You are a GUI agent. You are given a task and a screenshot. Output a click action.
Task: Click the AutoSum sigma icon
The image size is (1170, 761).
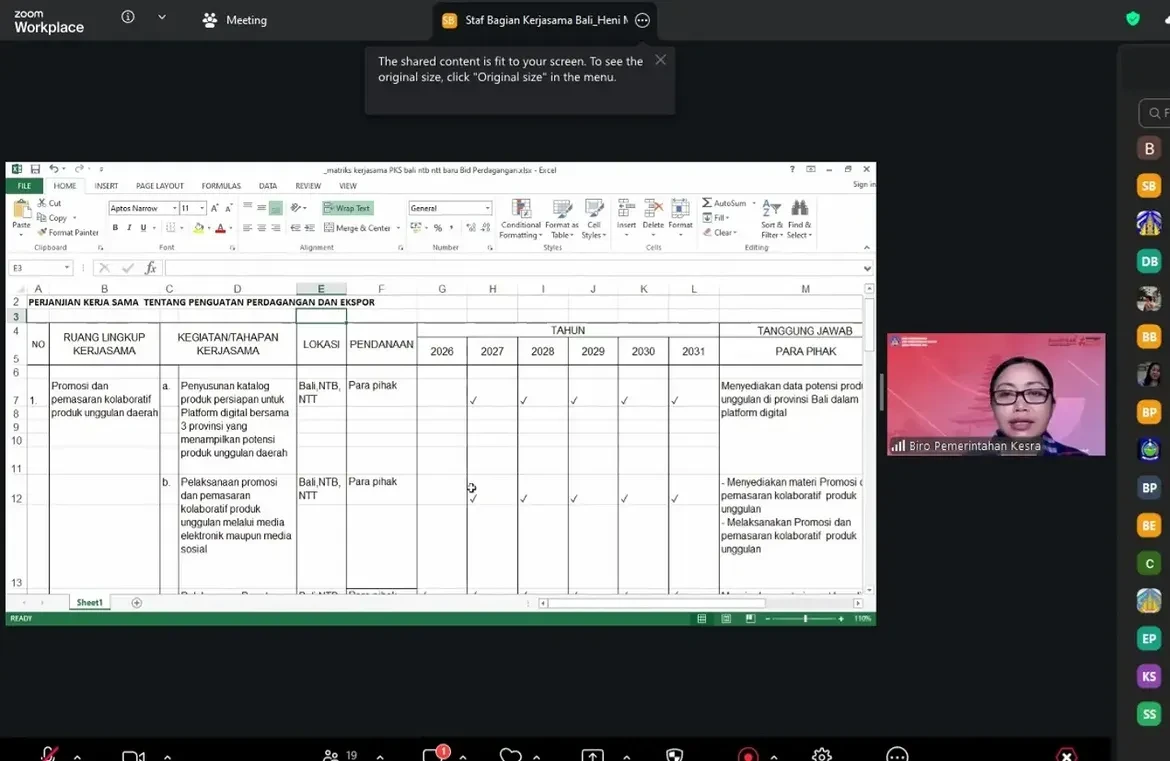(707, 203)
